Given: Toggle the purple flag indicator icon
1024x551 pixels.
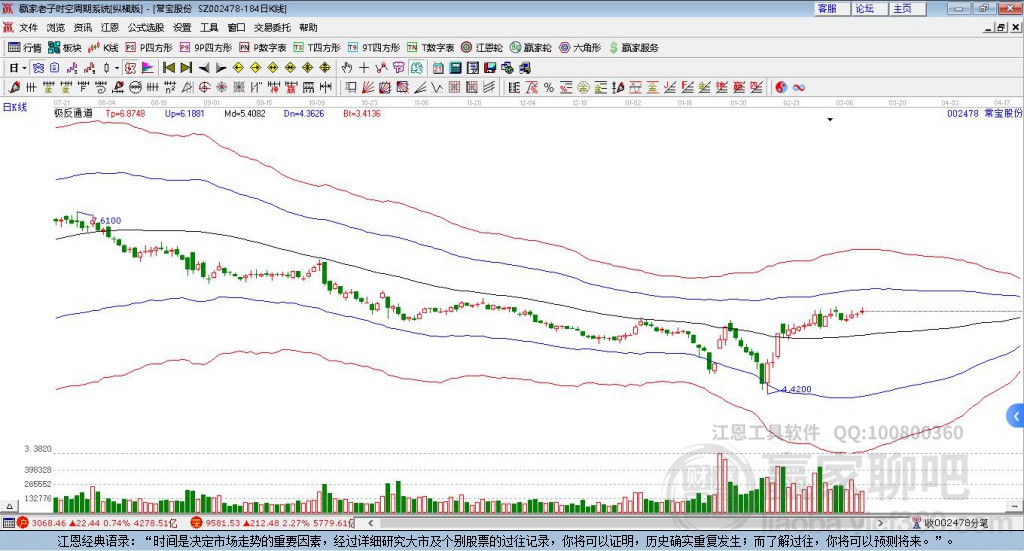Looking at the screenshot, I should coord(148,68).
